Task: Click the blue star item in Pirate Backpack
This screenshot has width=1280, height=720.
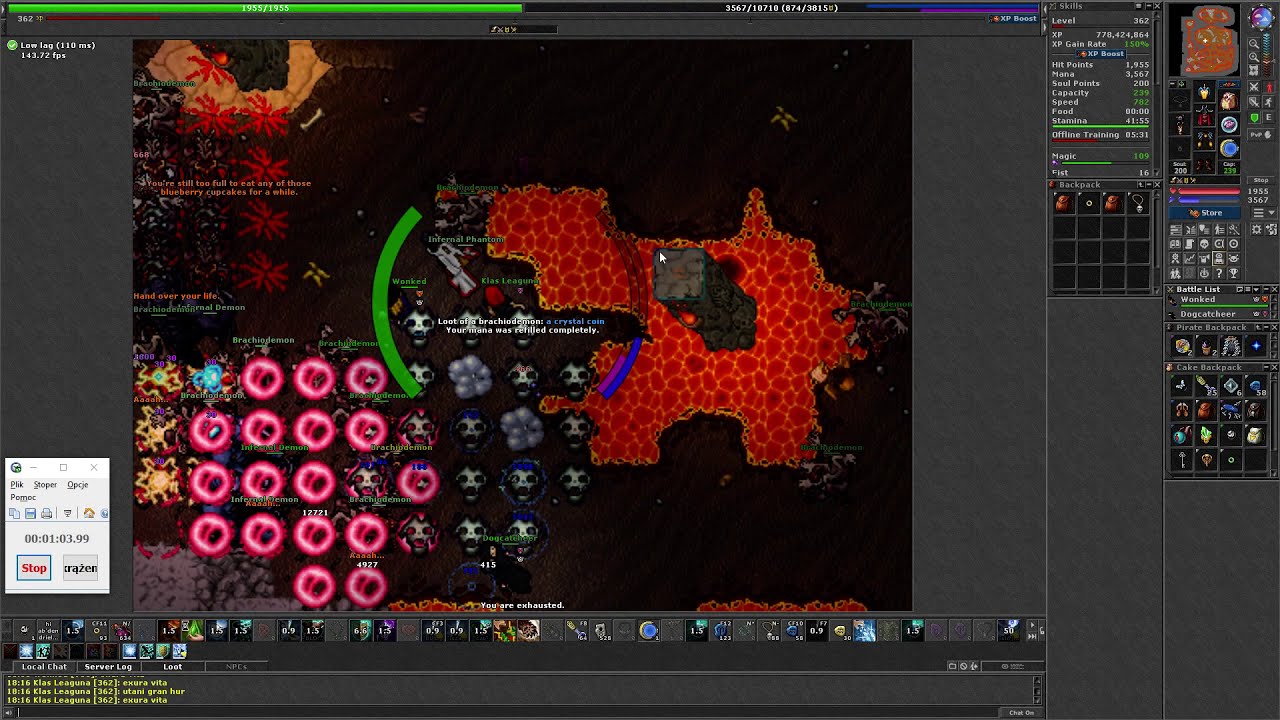Action: tap(1256, 346)
